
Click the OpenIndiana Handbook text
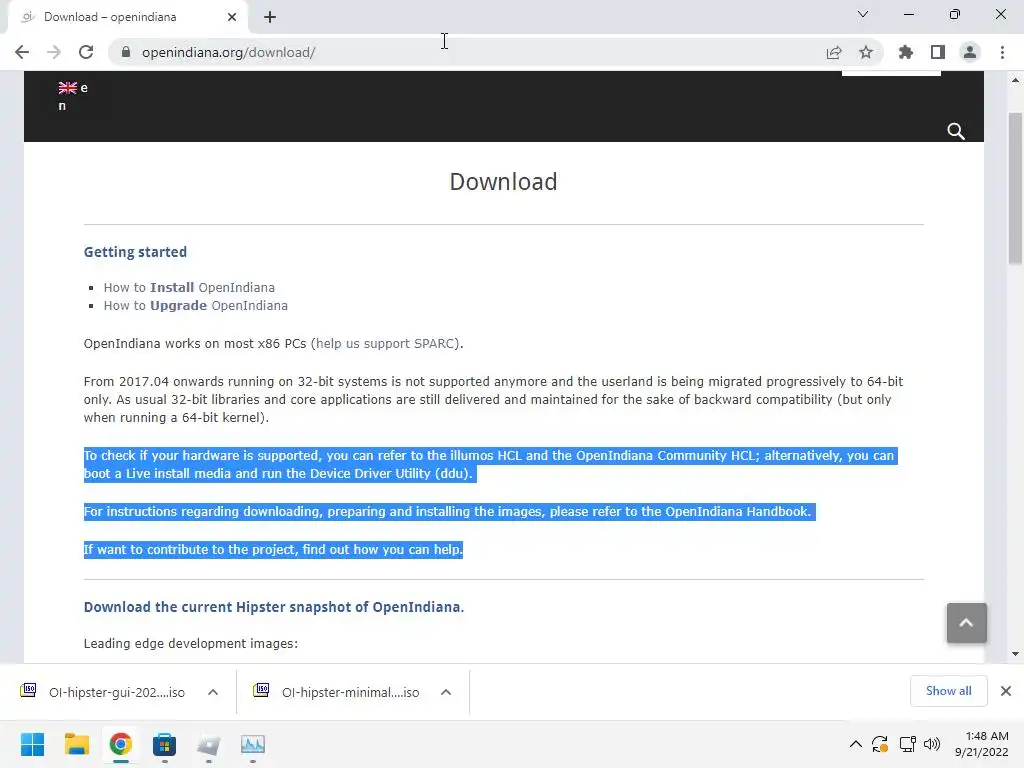(738, 511)
